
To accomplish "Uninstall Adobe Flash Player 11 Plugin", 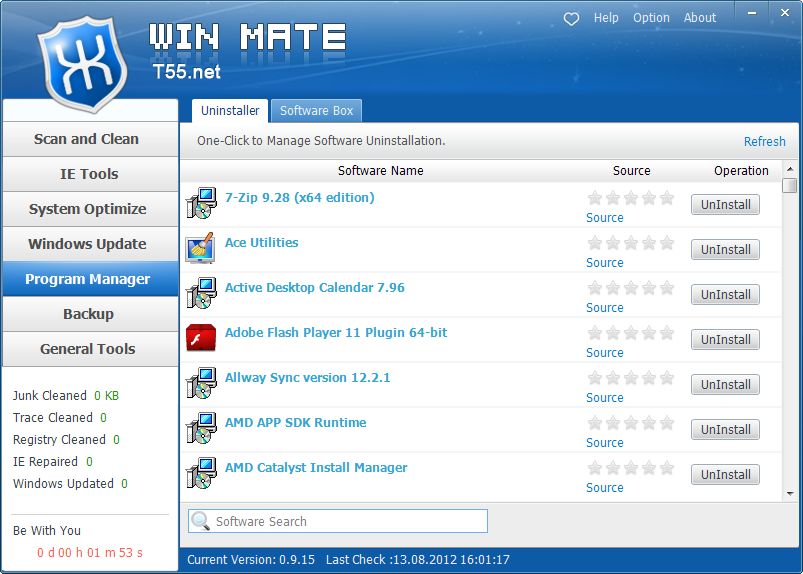I will 725,340.
